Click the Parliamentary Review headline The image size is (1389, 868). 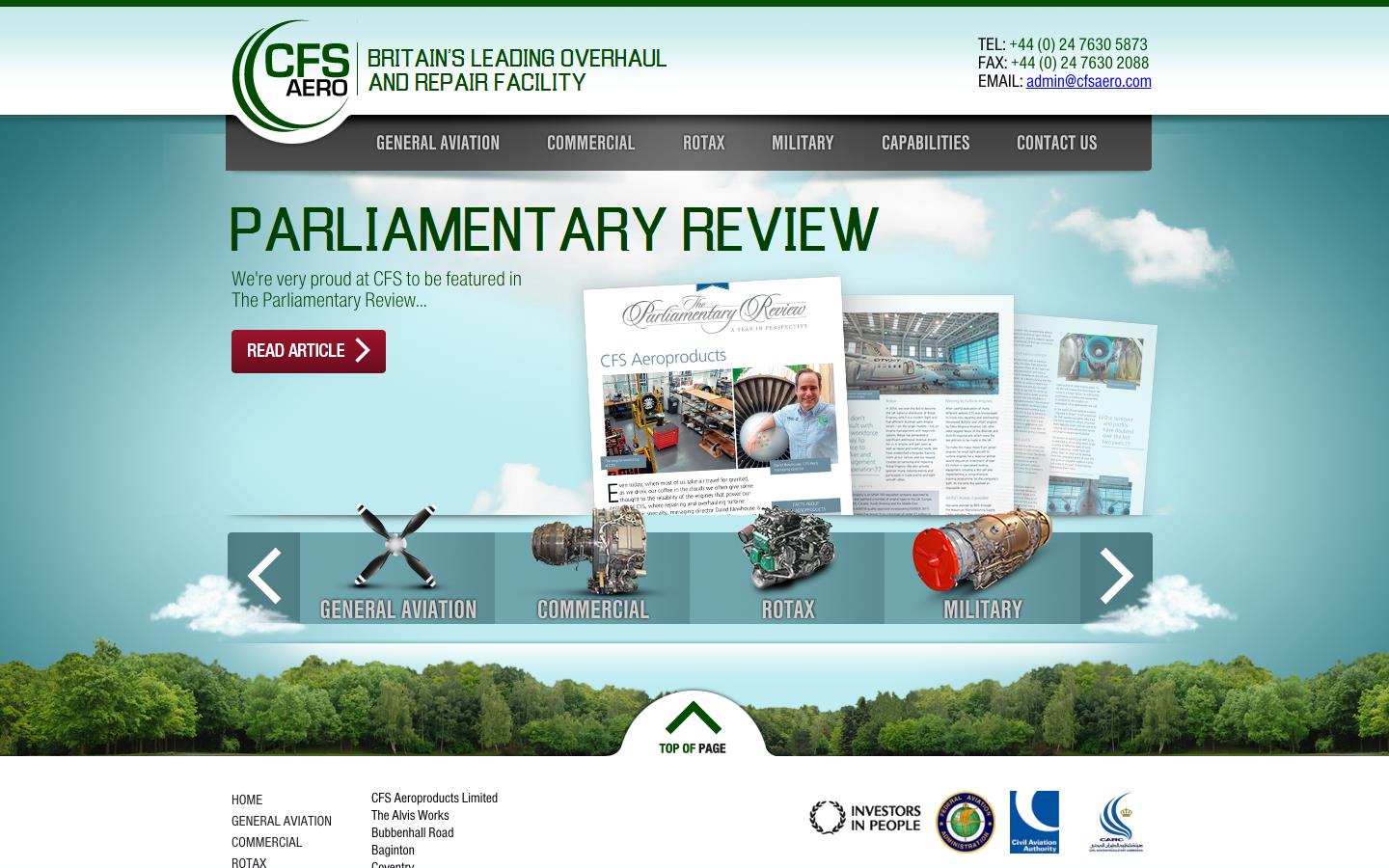point(554,230)
